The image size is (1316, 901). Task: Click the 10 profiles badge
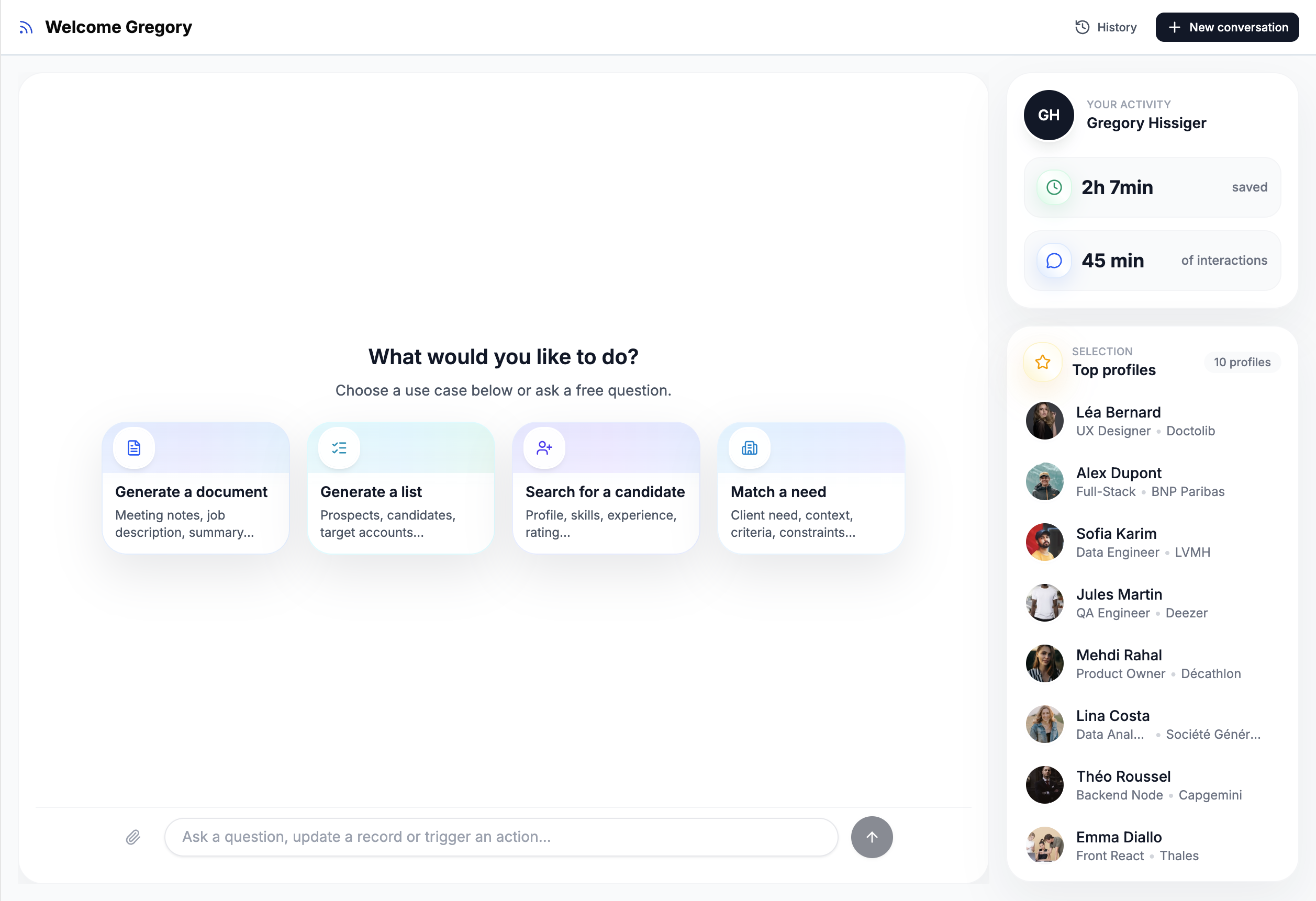(1242, 362)
